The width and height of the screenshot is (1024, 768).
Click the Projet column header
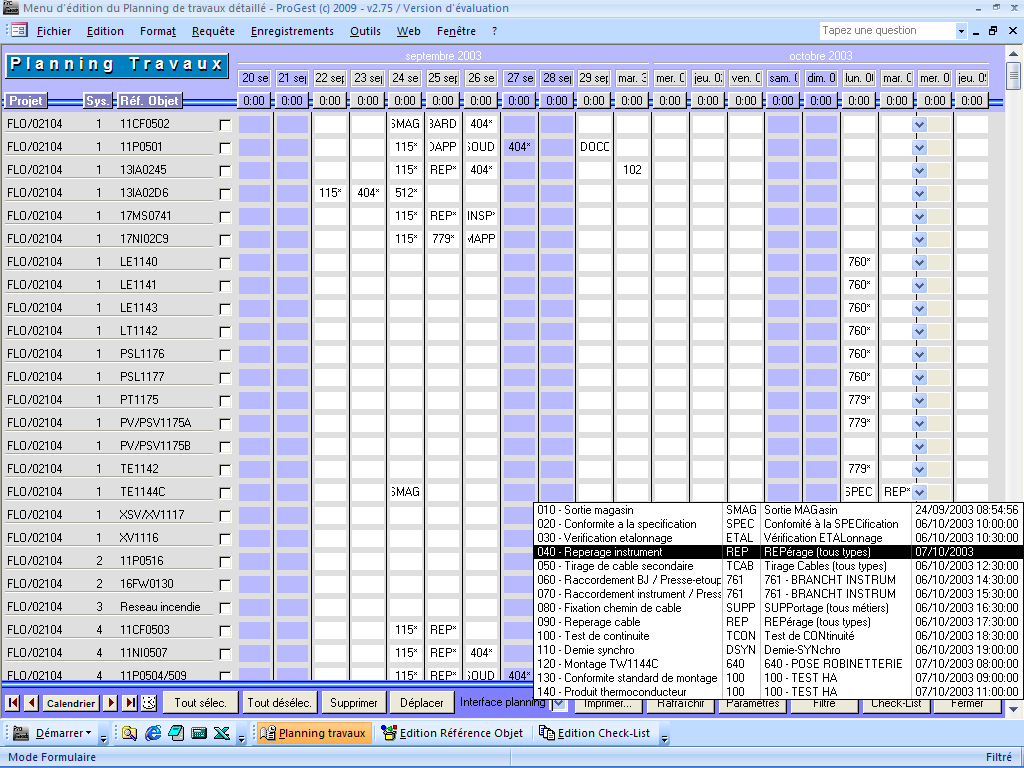[x=25, y=101]
